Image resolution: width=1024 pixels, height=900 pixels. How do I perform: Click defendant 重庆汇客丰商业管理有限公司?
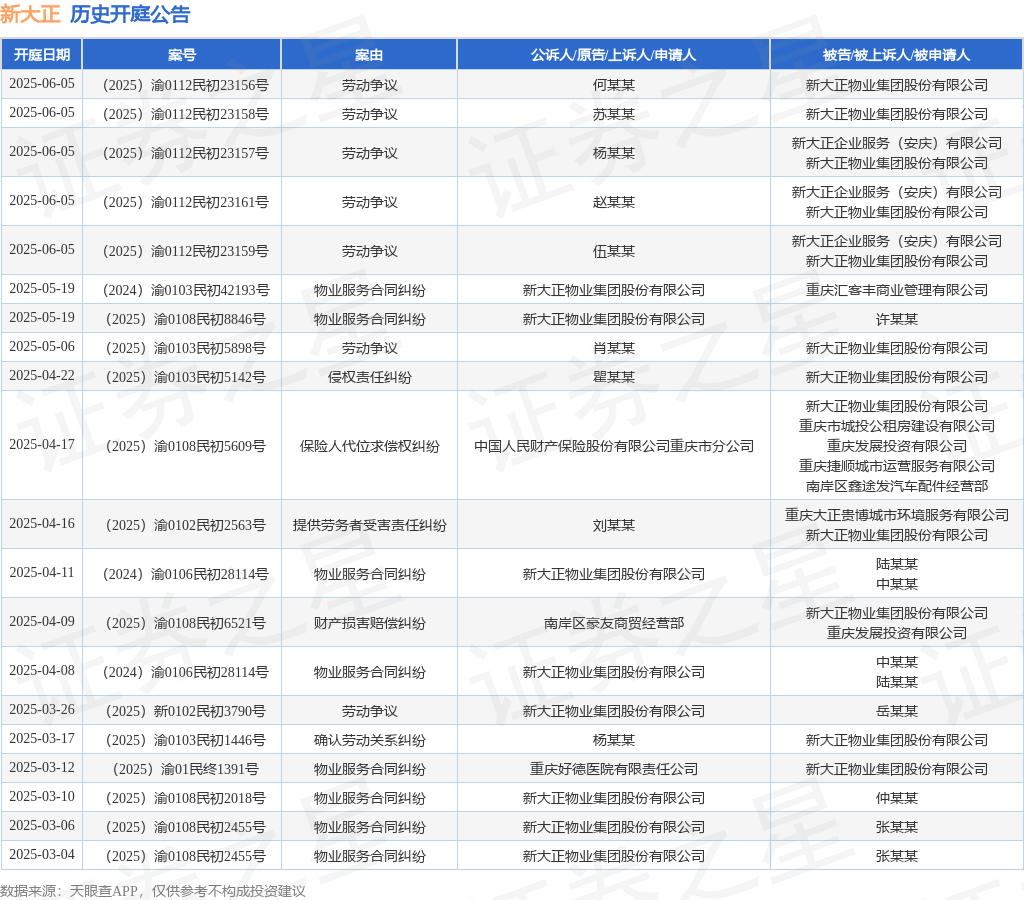pos(897,290)
